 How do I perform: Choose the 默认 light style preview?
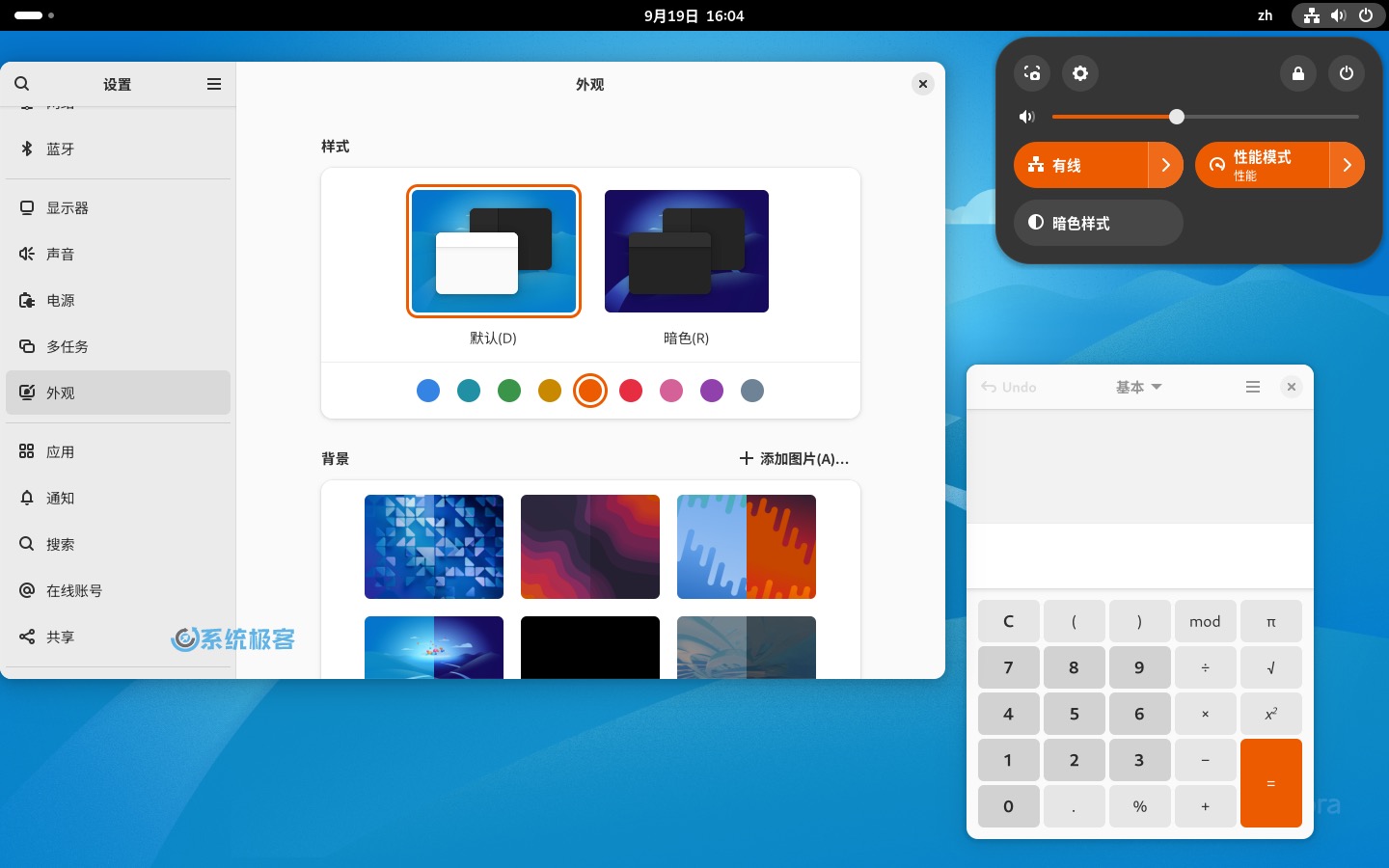tap(494, 251)
